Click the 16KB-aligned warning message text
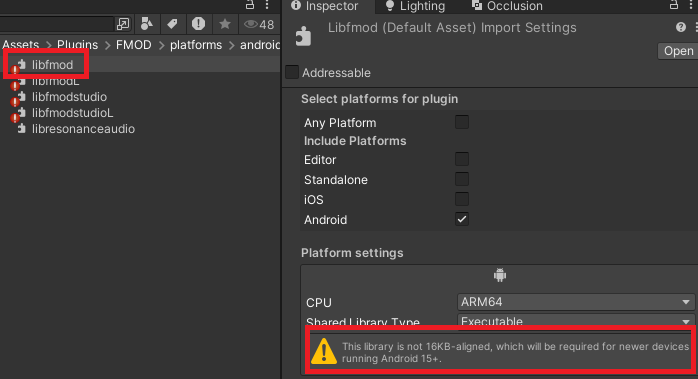Image resolution: width=698 pixels, height=379 pixels. click(x=515, y=352)
